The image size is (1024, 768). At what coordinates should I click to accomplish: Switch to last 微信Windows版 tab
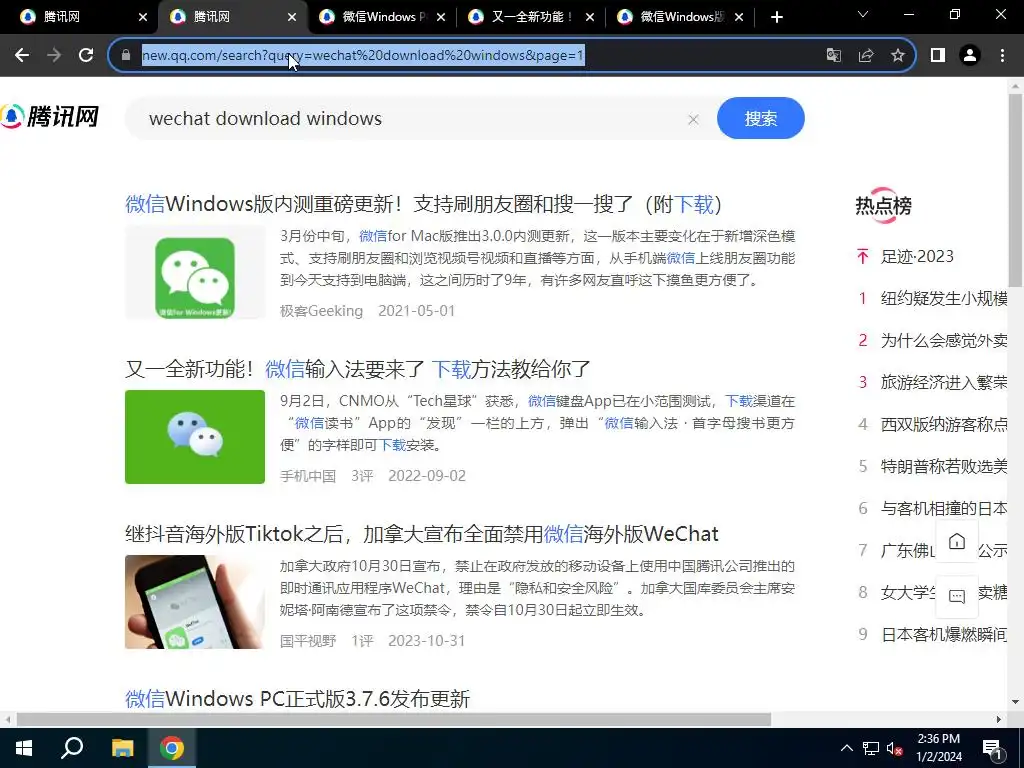click(x=680, y=17)
